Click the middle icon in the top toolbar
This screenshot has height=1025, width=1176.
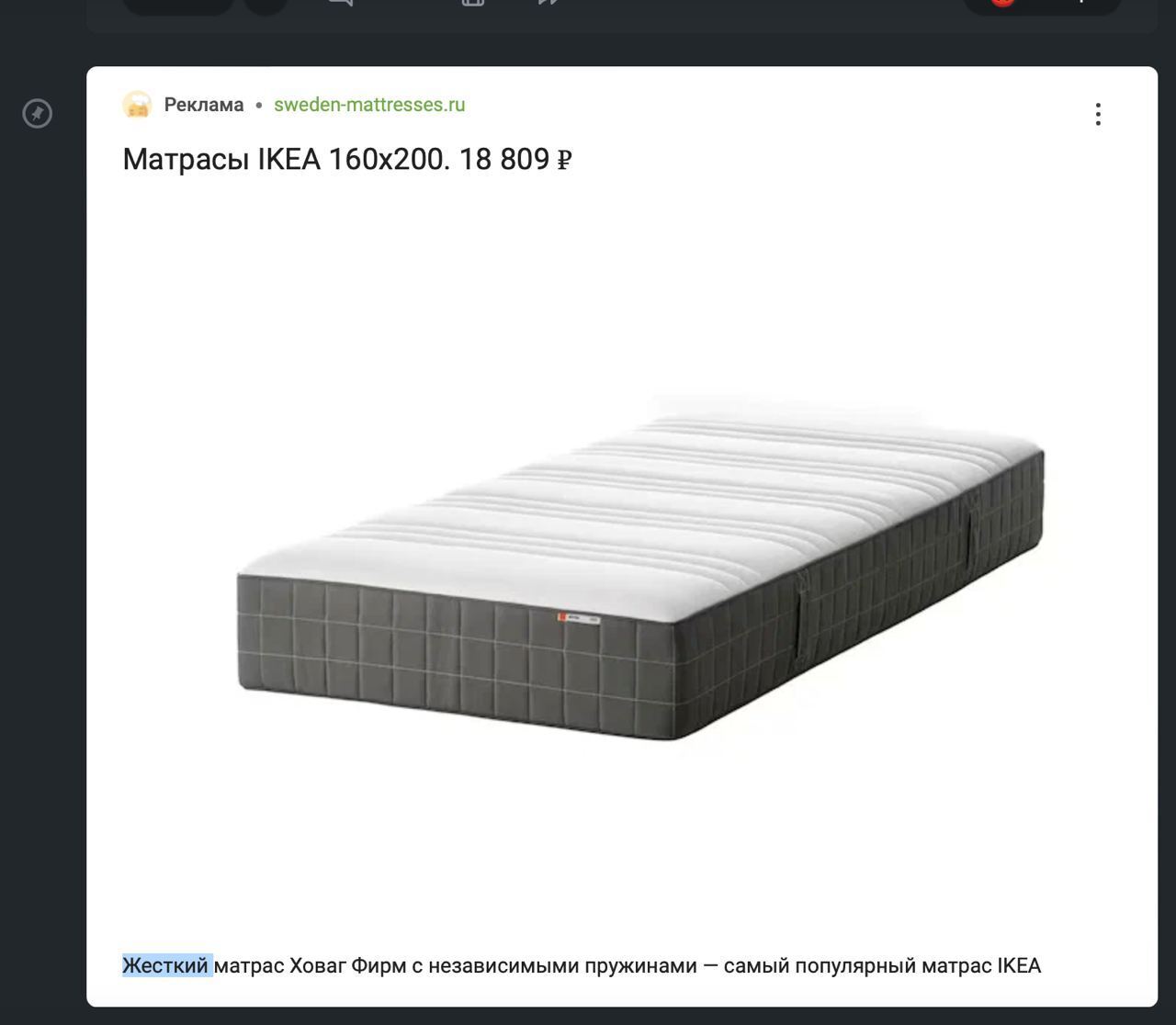tap(473, 4)
